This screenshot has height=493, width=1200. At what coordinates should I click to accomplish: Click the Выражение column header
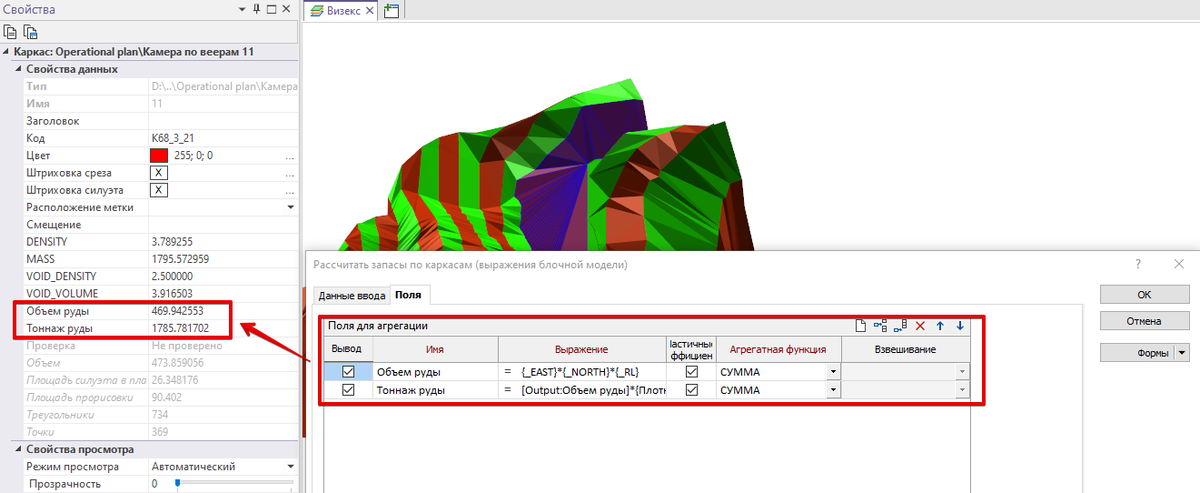[582, 349]
